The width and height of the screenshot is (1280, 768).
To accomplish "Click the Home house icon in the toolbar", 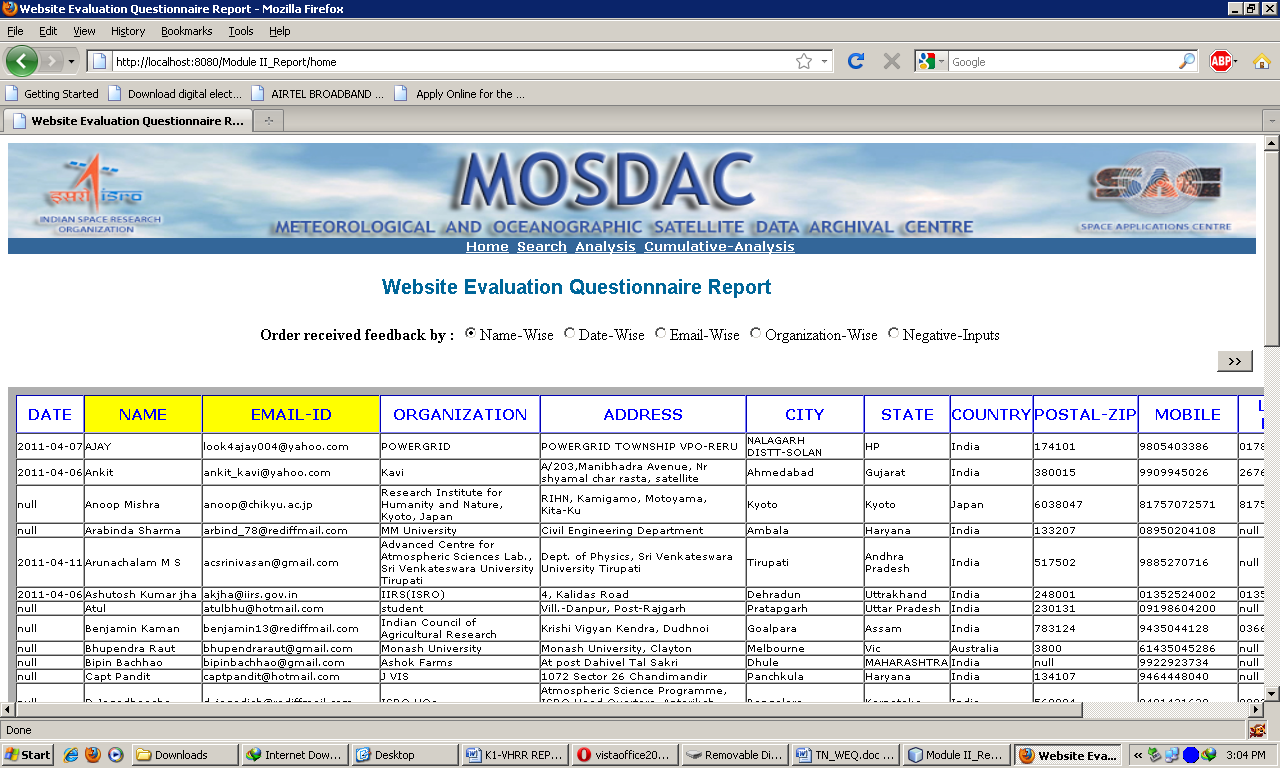I will (1261, 61).
